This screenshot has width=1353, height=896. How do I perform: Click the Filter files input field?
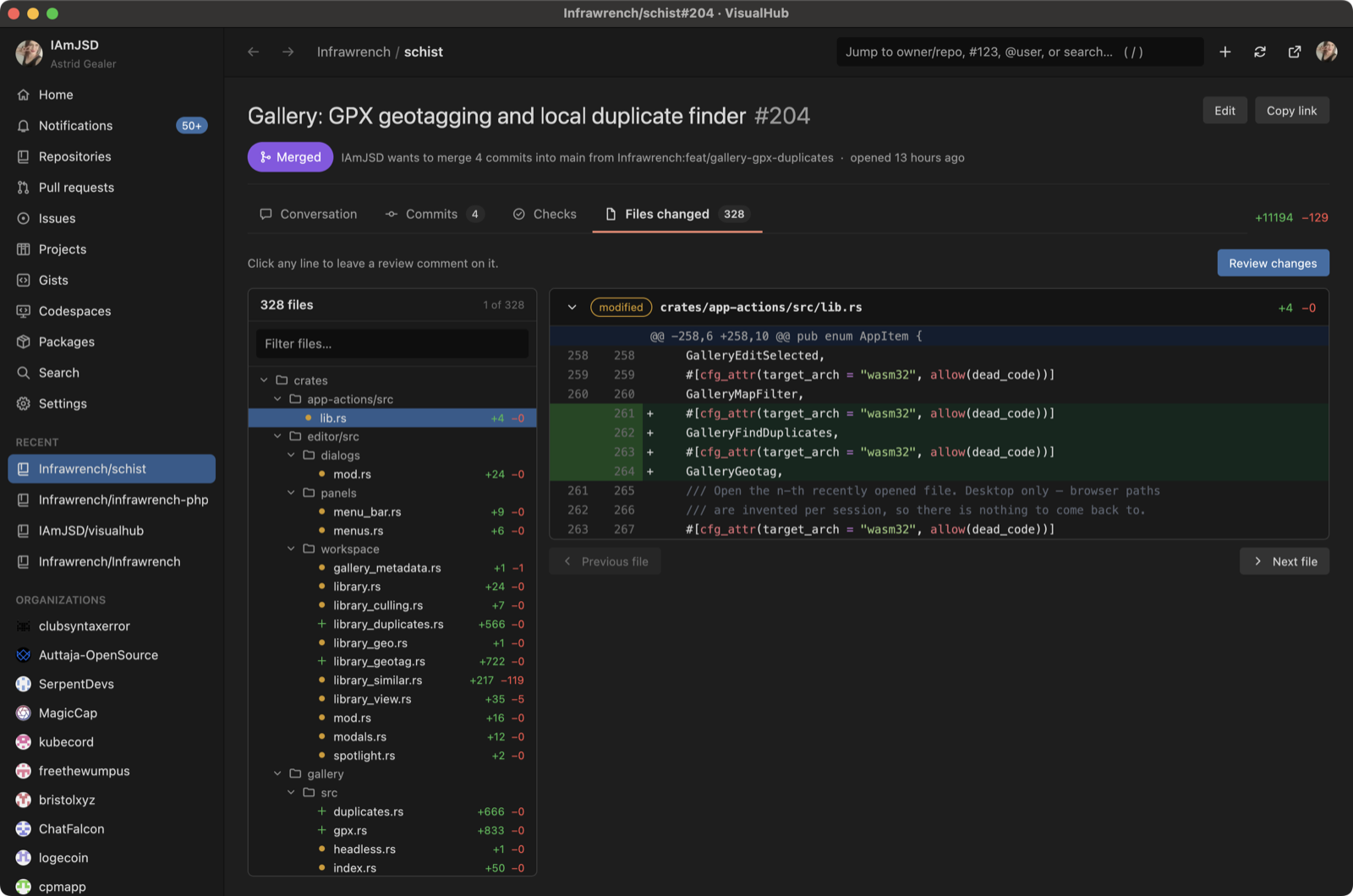pyautogui.click(x=392, y=343)
